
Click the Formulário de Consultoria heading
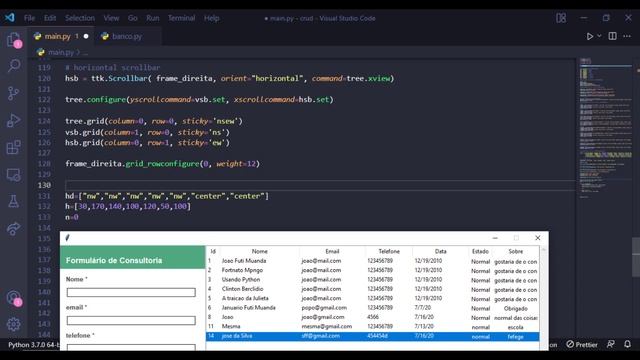click(114, 260)
